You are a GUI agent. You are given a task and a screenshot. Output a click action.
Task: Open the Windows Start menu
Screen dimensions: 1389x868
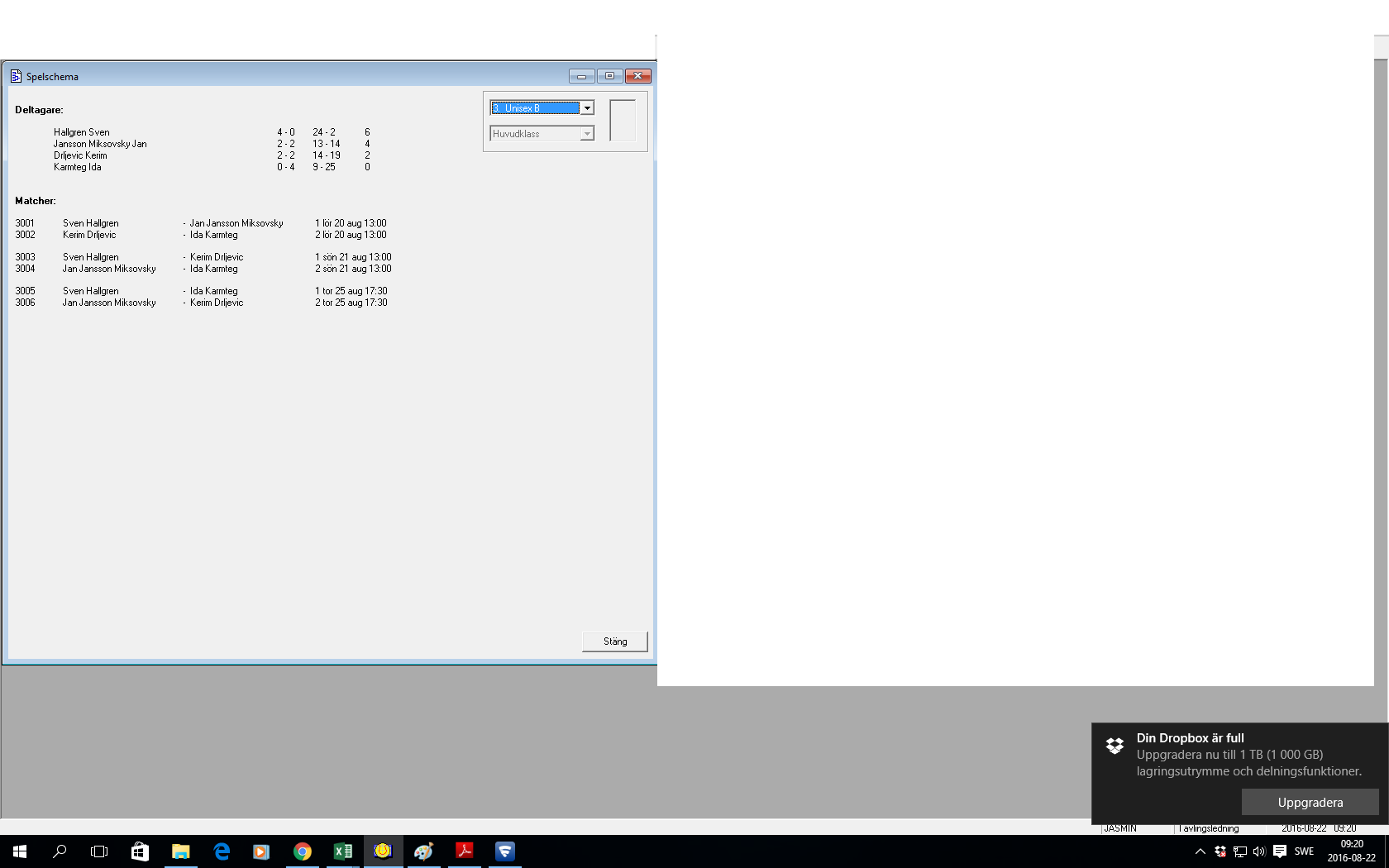coord(20,851)
